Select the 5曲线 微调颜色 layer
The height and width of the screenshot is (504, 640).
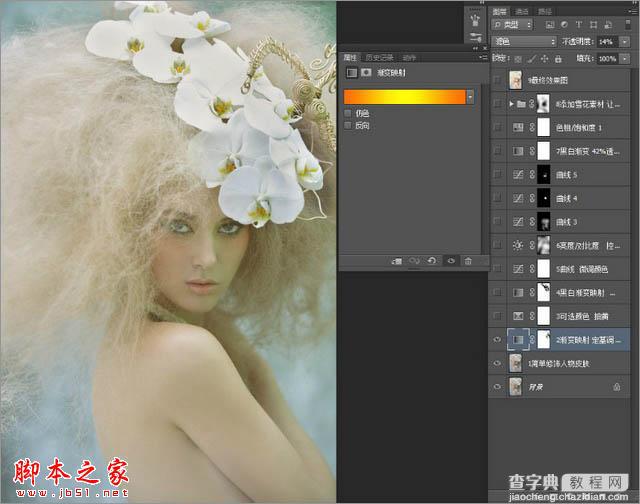coord(560,269)
